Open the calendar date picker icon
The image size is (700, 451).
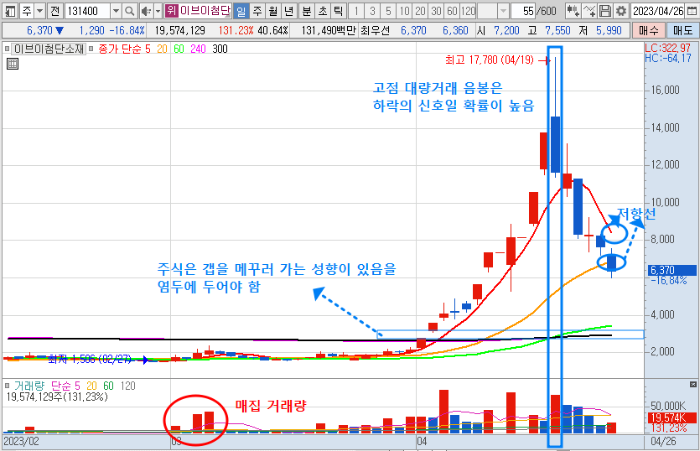coord(692,11)
